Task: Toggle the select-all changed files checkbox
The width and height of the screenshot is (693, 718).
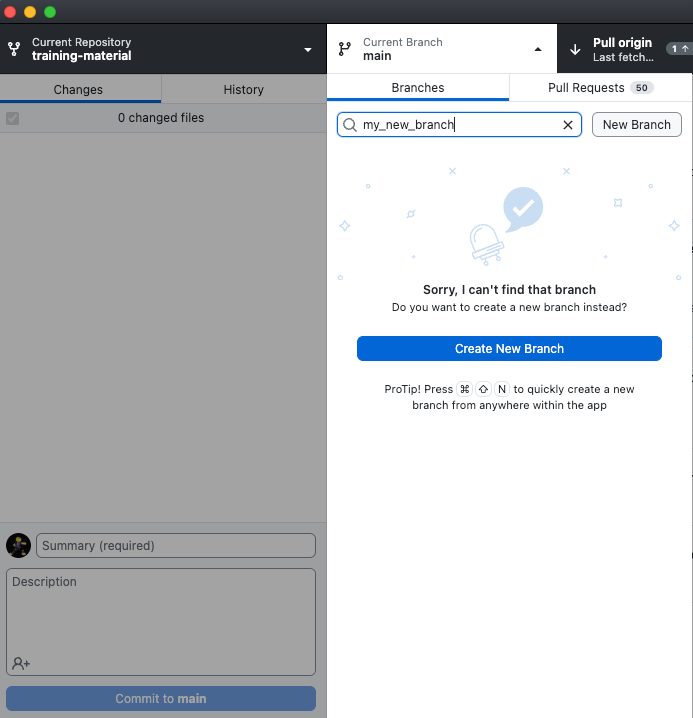Action: pyautogui.click(x=12, y=119)
